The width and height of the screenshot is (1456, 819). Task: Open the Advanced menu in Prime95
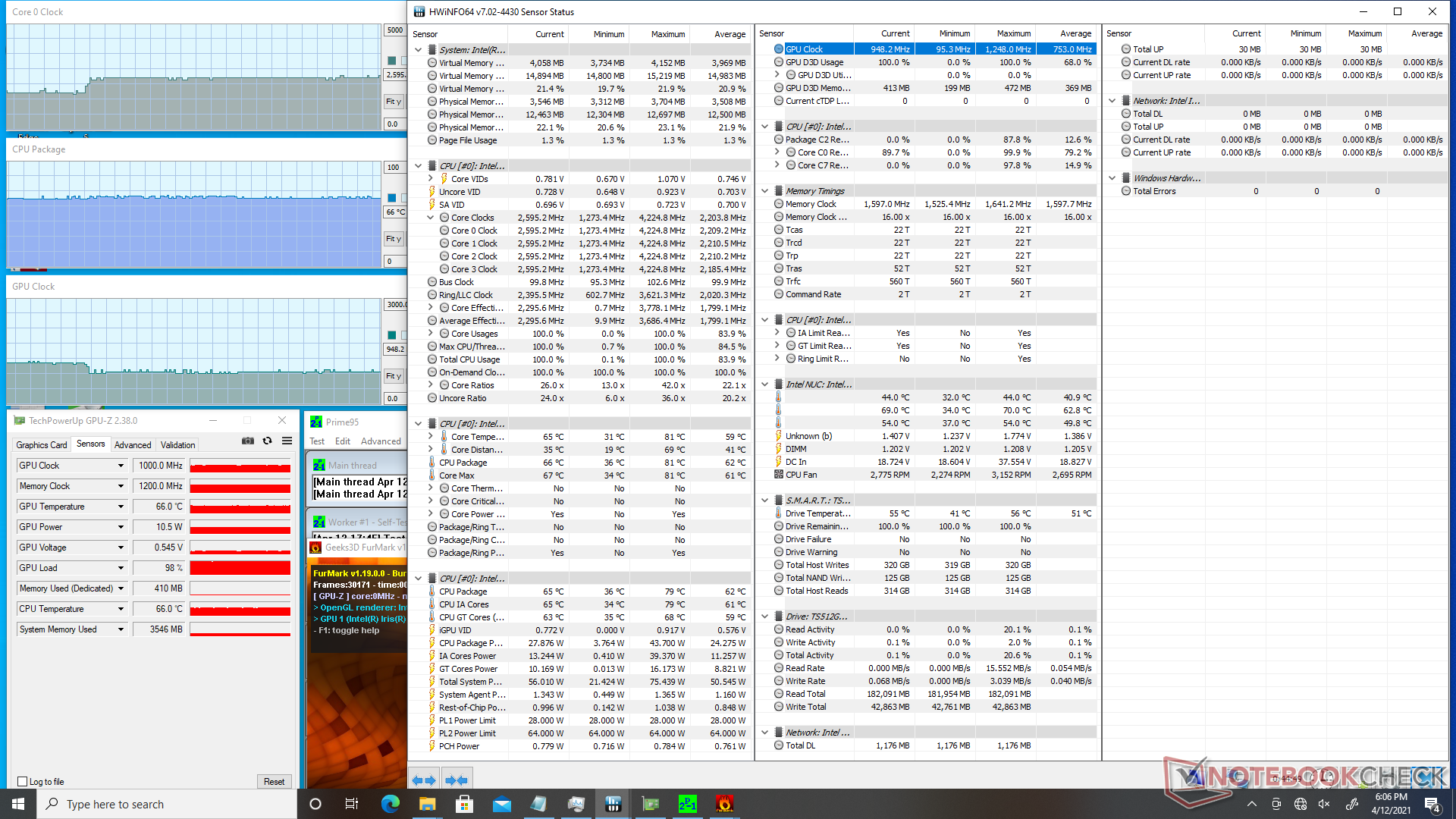pos(381,441)
